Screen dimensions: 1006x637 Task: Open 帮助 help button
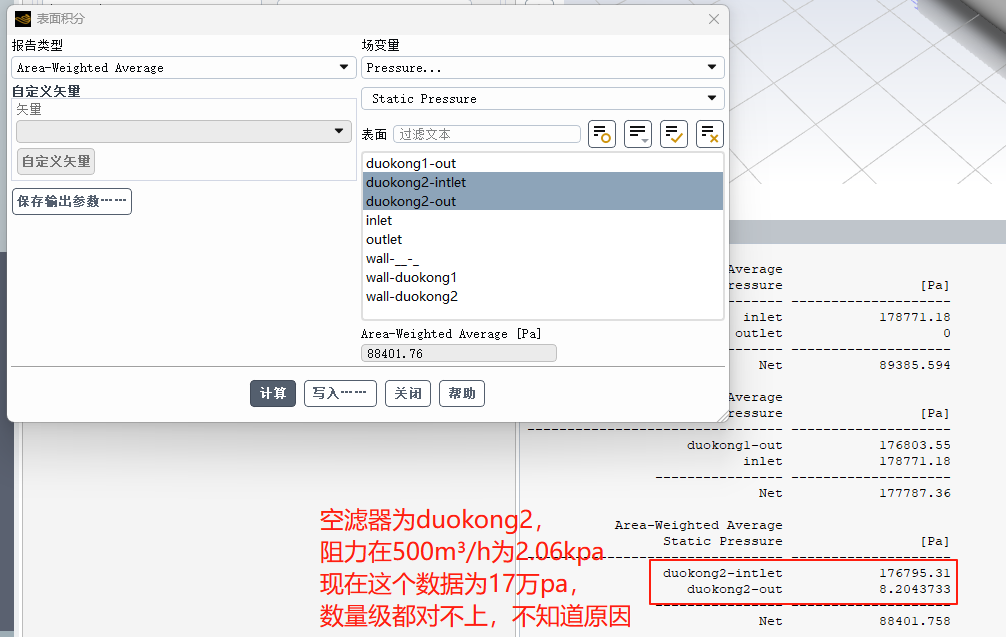[x=462, y=393]
